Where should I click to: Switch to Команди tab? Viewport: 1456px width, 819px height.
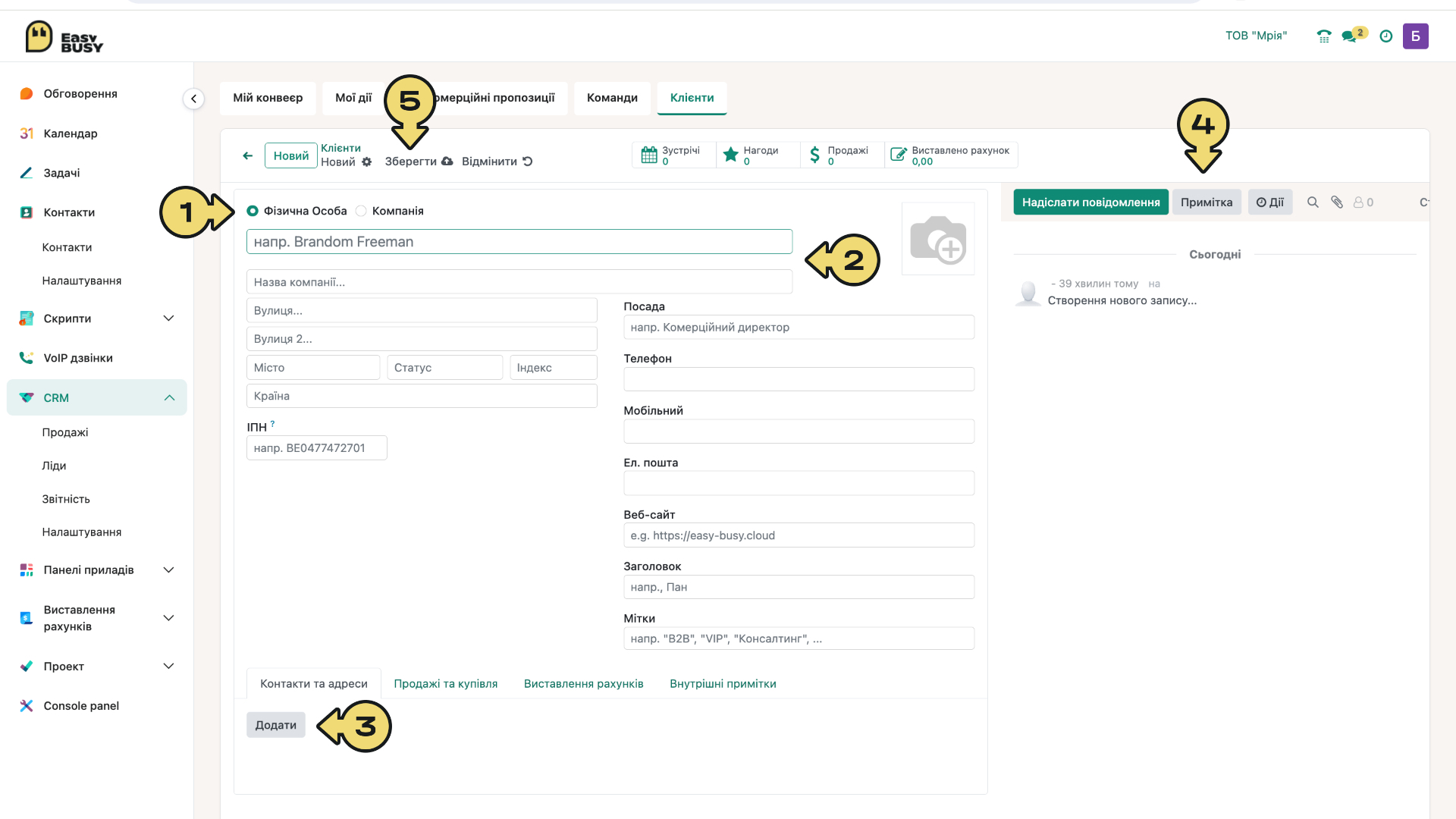612,98
